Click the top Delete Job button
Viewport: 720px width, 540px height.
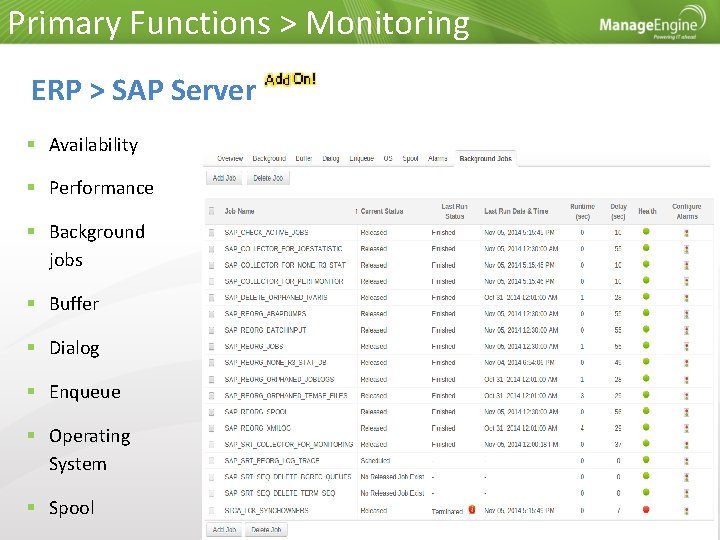click(268, 178)
